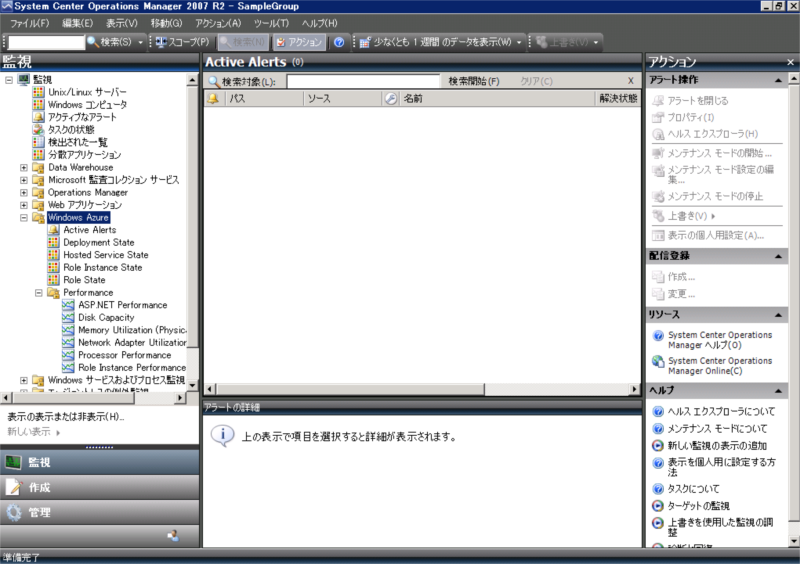
Task: Open the ヘルプ(H) menu
Action: 319,23
